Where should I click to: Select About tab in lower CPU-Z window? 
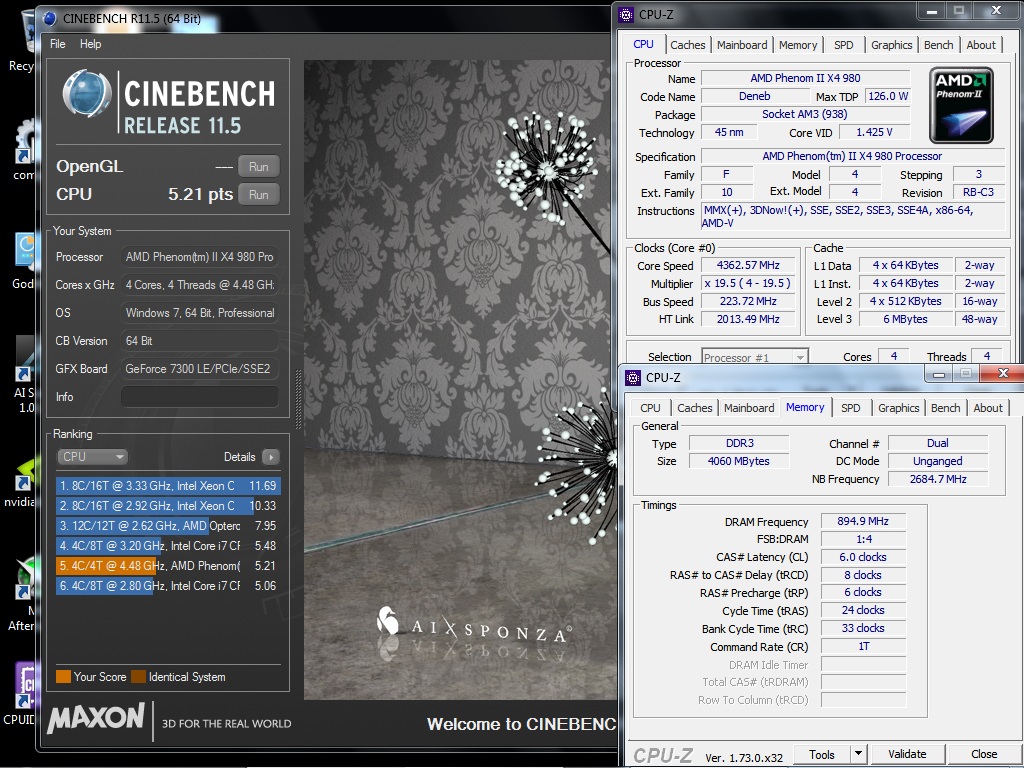tap(987, 408)
